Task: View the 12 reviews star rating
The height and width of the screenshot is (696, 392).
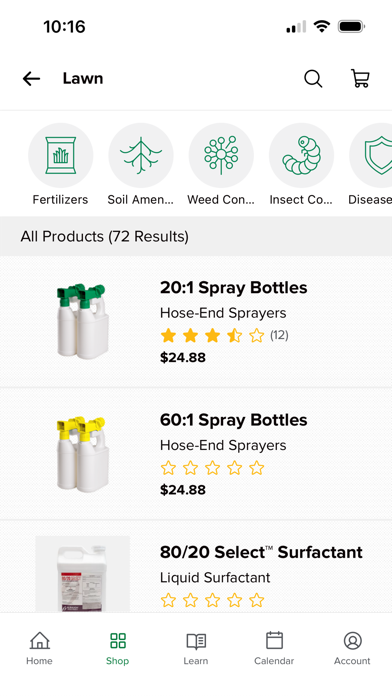Action: pyautogui.click(x=224, y=335)
